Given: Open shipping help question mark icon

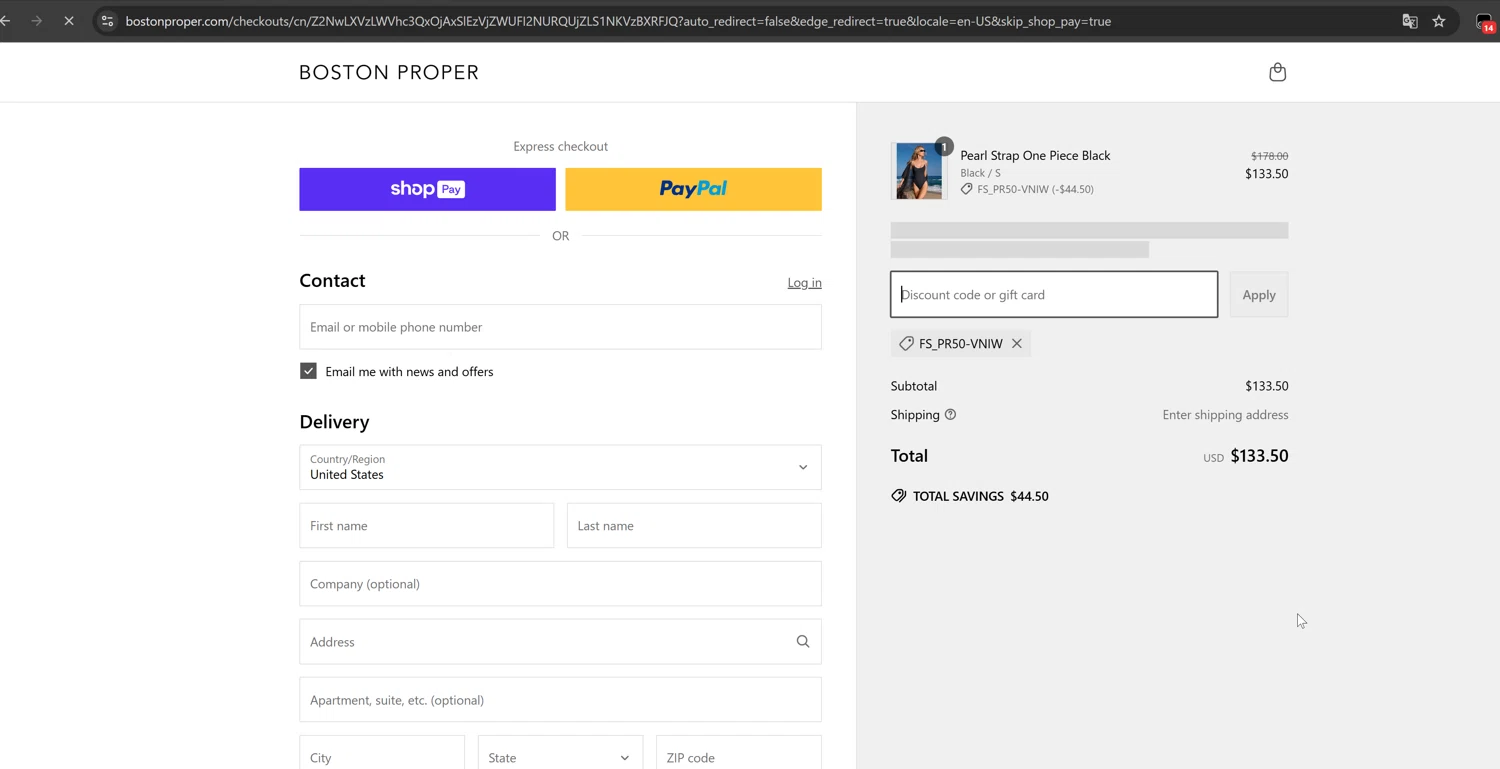Looking at the screenshot, I should [x=950, y=415].
